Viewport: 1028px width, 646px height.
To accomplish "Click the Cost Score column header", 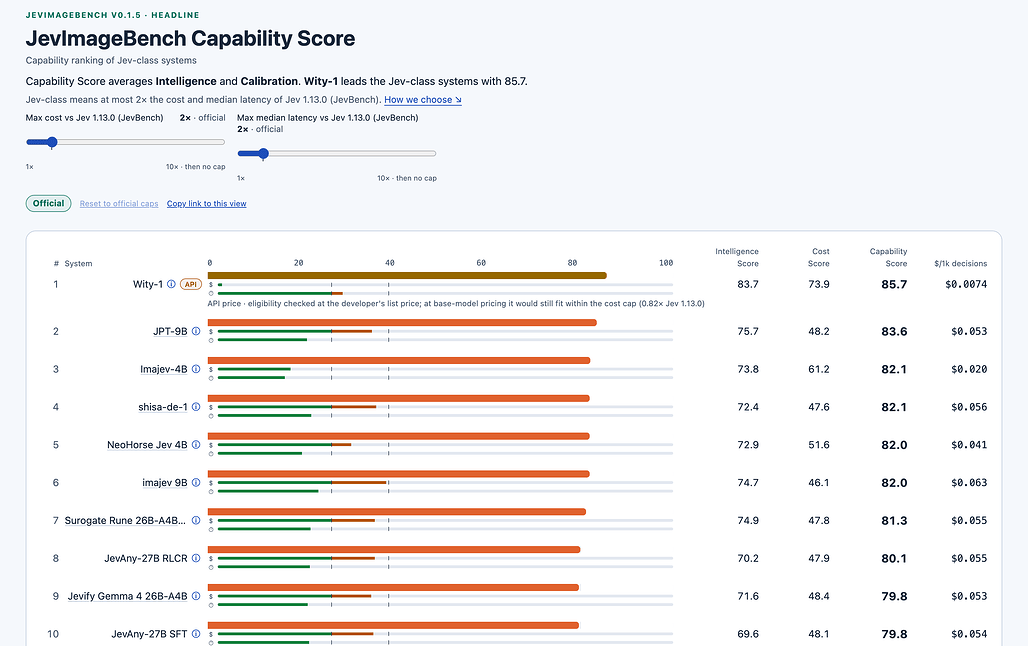I will coord(820,257).
